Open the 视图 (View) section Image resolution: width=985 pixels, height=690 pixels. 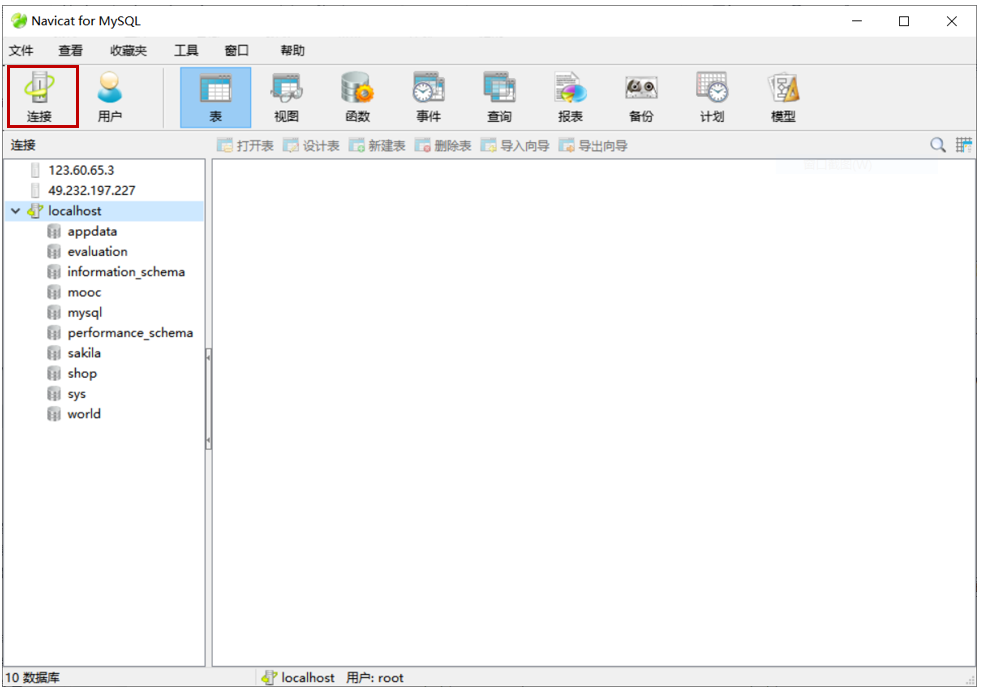coord(286,97)
